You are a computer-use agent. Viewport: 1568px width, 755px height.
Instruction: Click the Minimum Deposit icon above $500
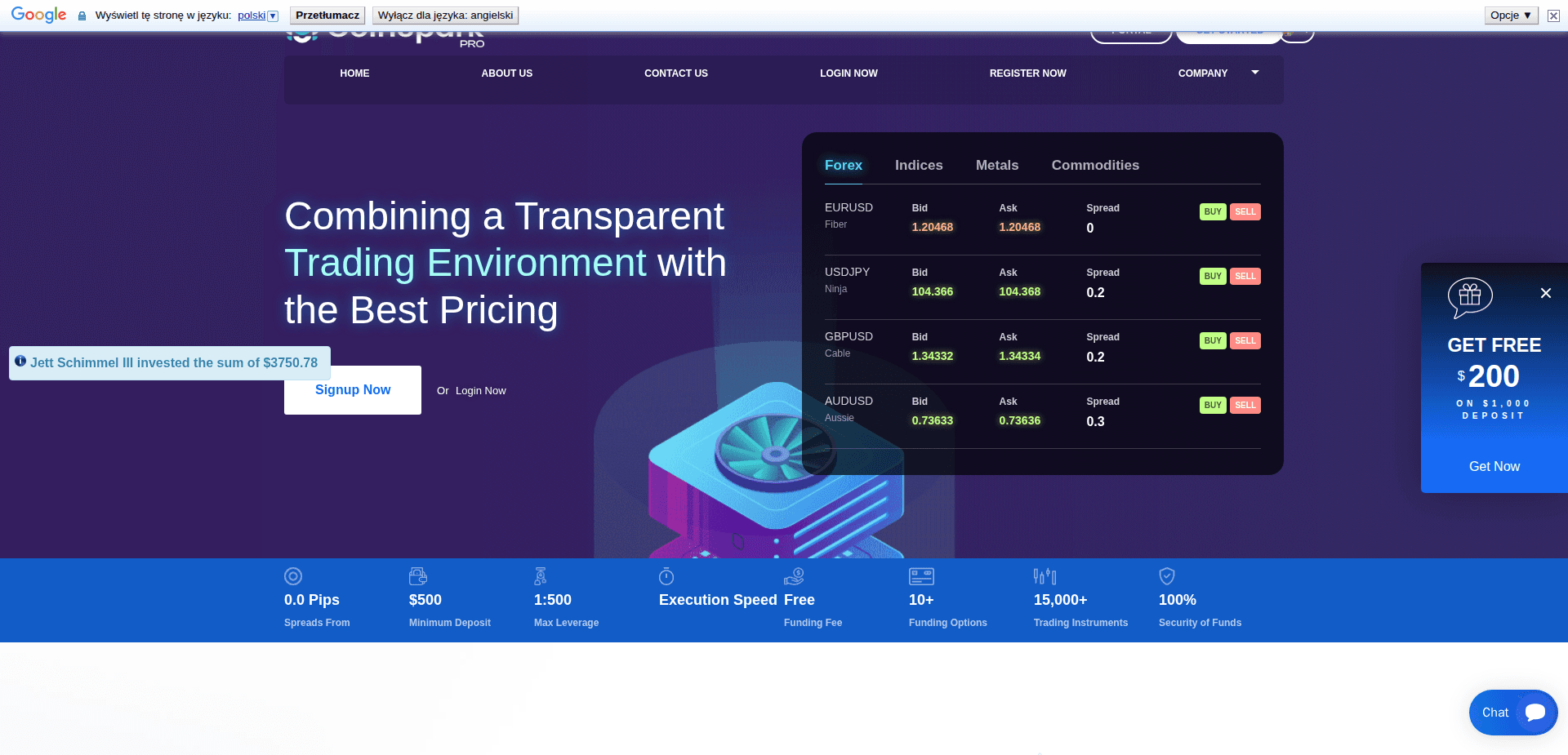(x=418, y=576)
